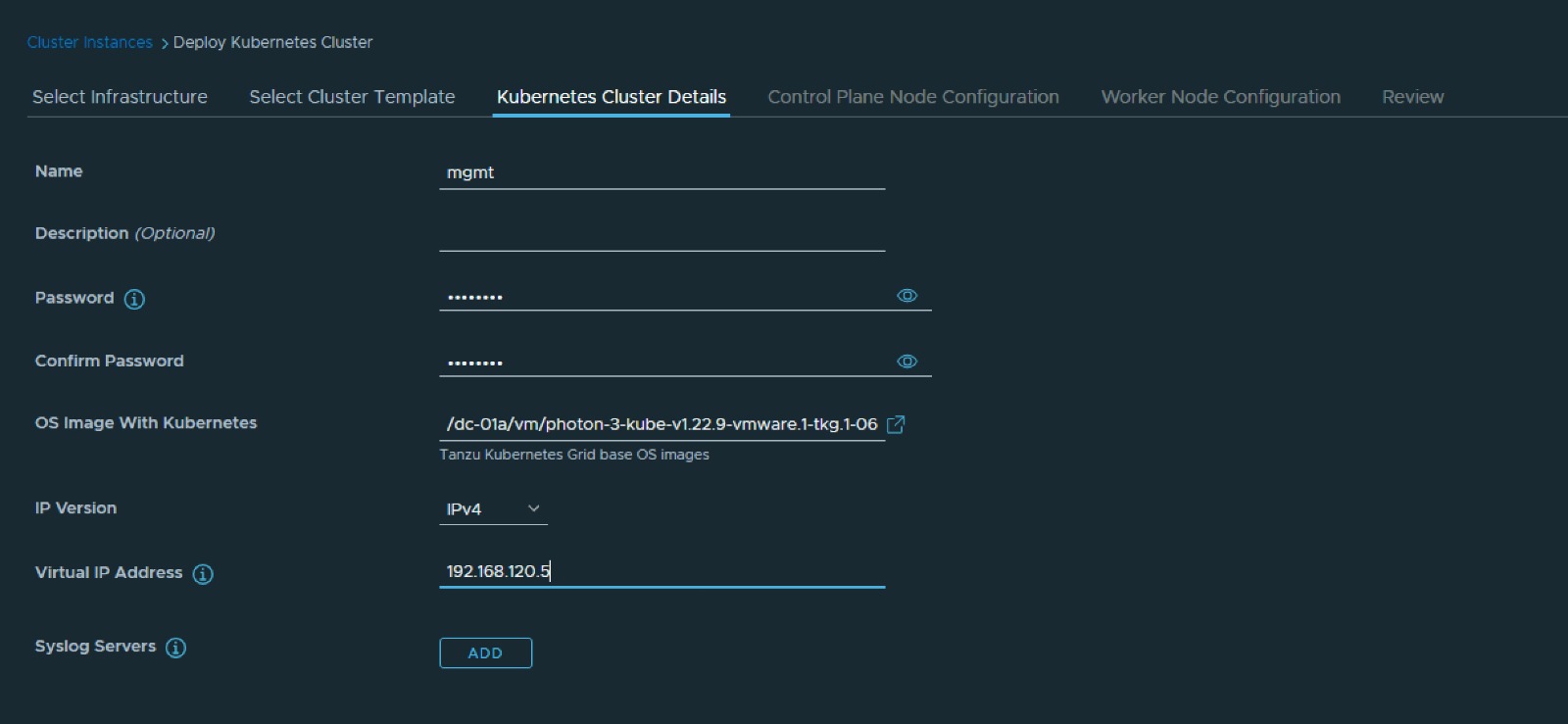This screenshot has width=1568, height=724.
Task: Follow the Cluster Instances breadcrumb link
Action: (90, 42)
